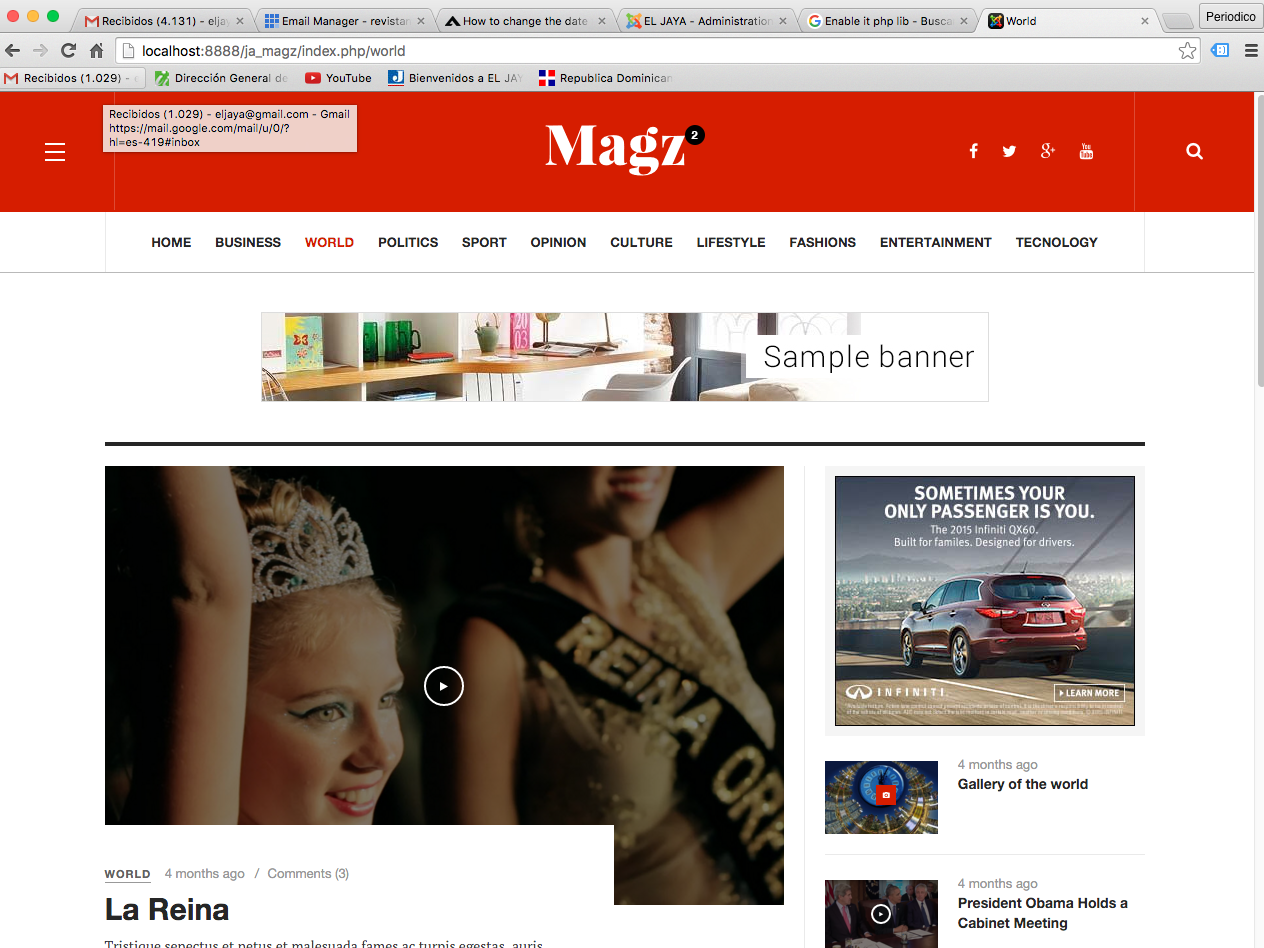Open the hamburger off-canvas menu icon

[x=55, y=152]
